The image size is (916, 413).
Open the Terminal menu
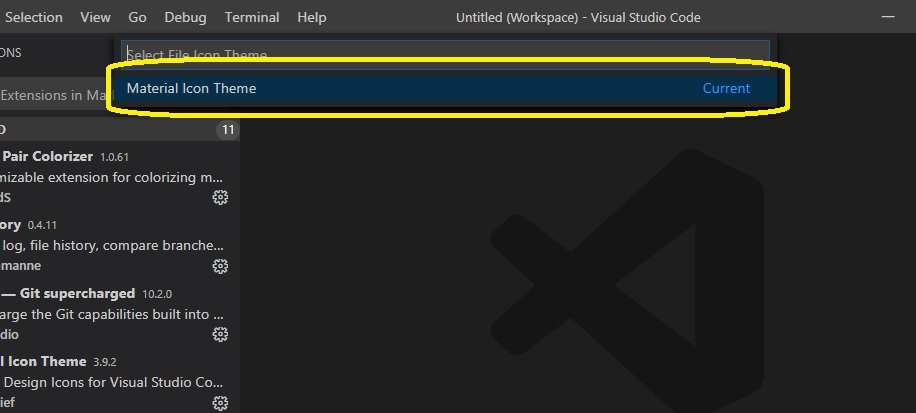[252, 18]
